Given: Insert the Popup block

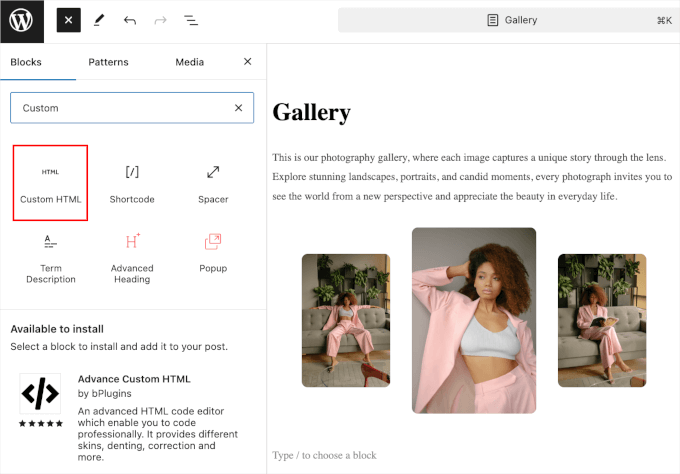Looking at the screenshot, I should pos(213,254).
